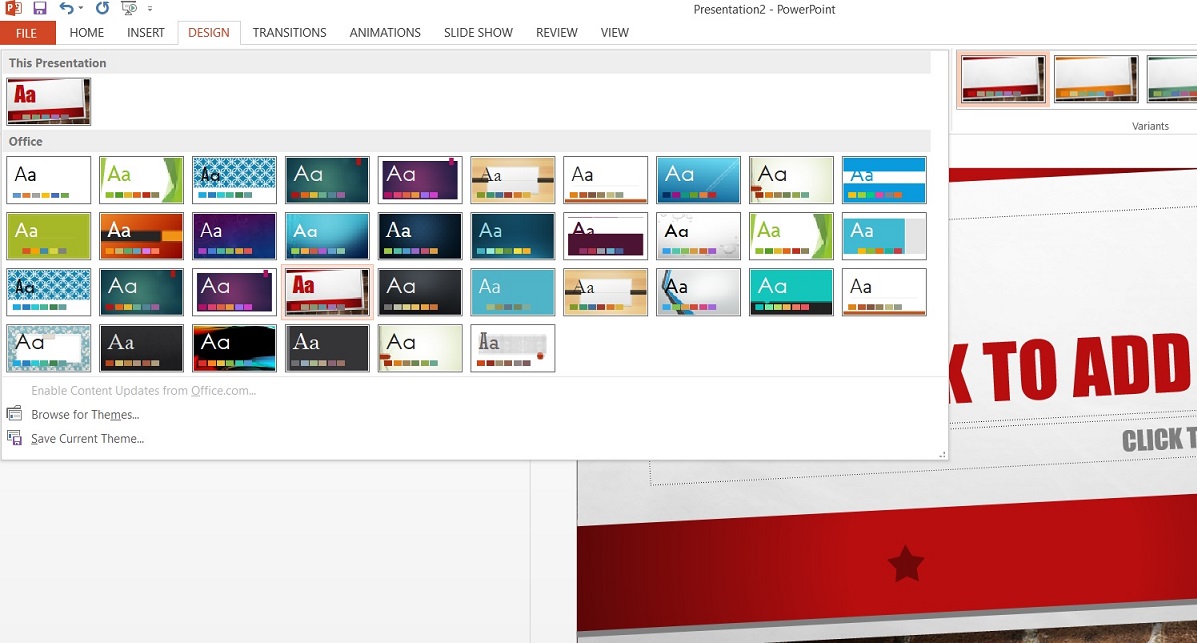Apply the plain white Office theme thumbnail
Screen dimensions: 1197x643
[x=48, y=180]
